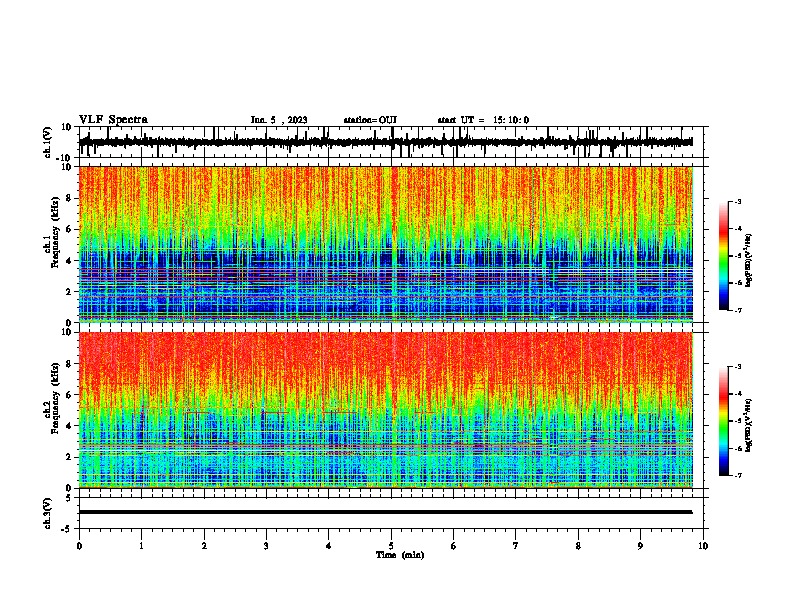Viewport: 792px width, 612px height.
Task: Click the 'ch.3(V)' axis label
Action: click(x=48, y=513)
